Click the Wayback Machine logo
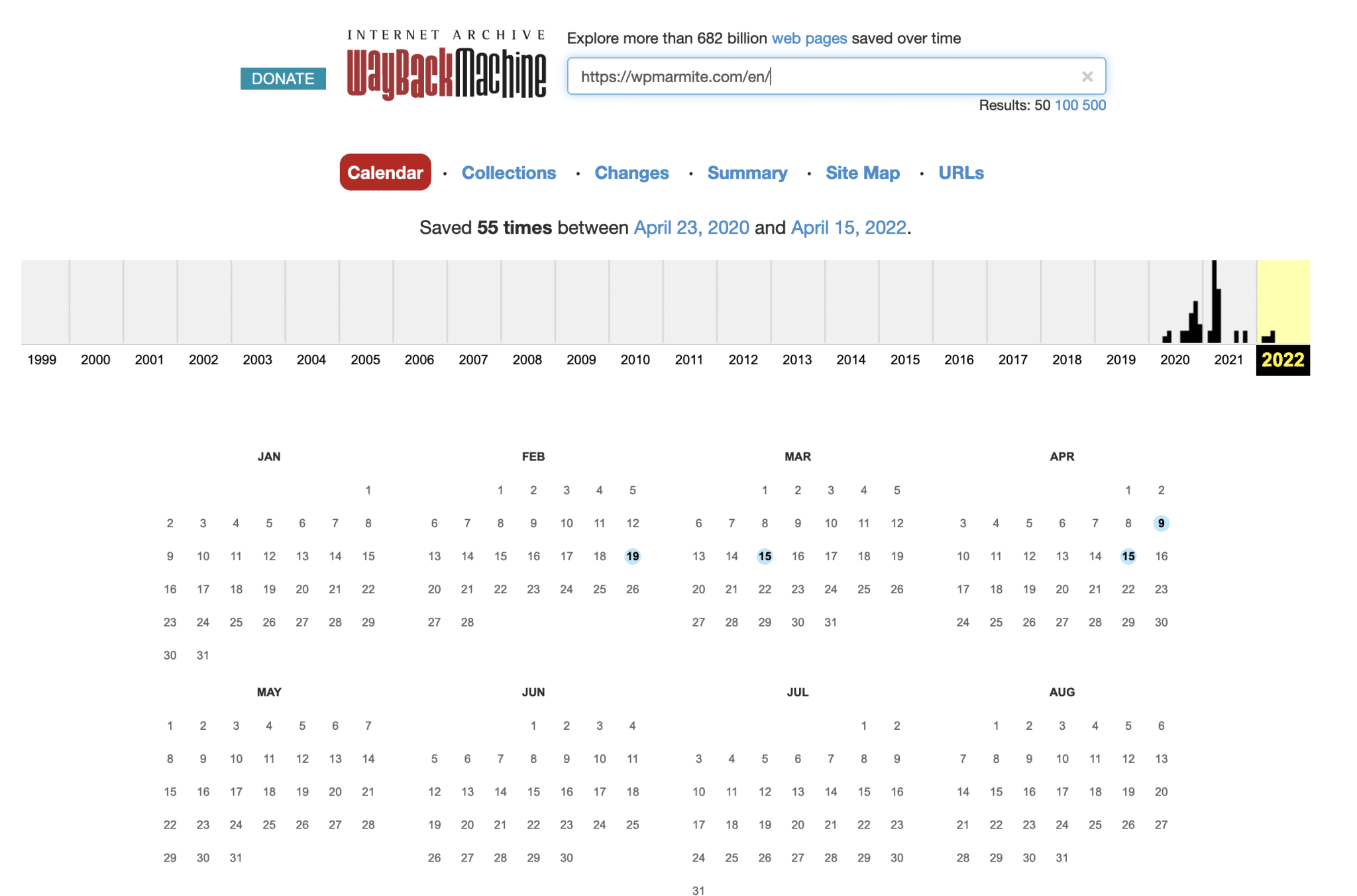The height and width of the screenshot is (896, 1357). (x=446, y=66)
